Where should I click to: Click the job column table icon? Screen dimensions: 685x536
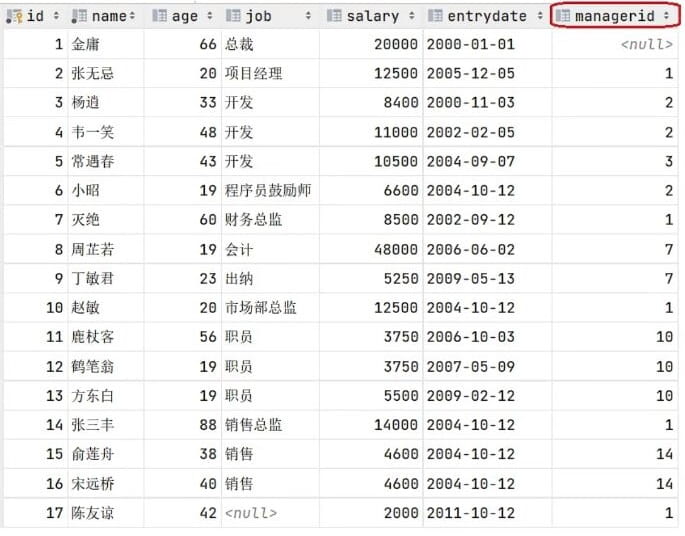click(x=233, y=16)
